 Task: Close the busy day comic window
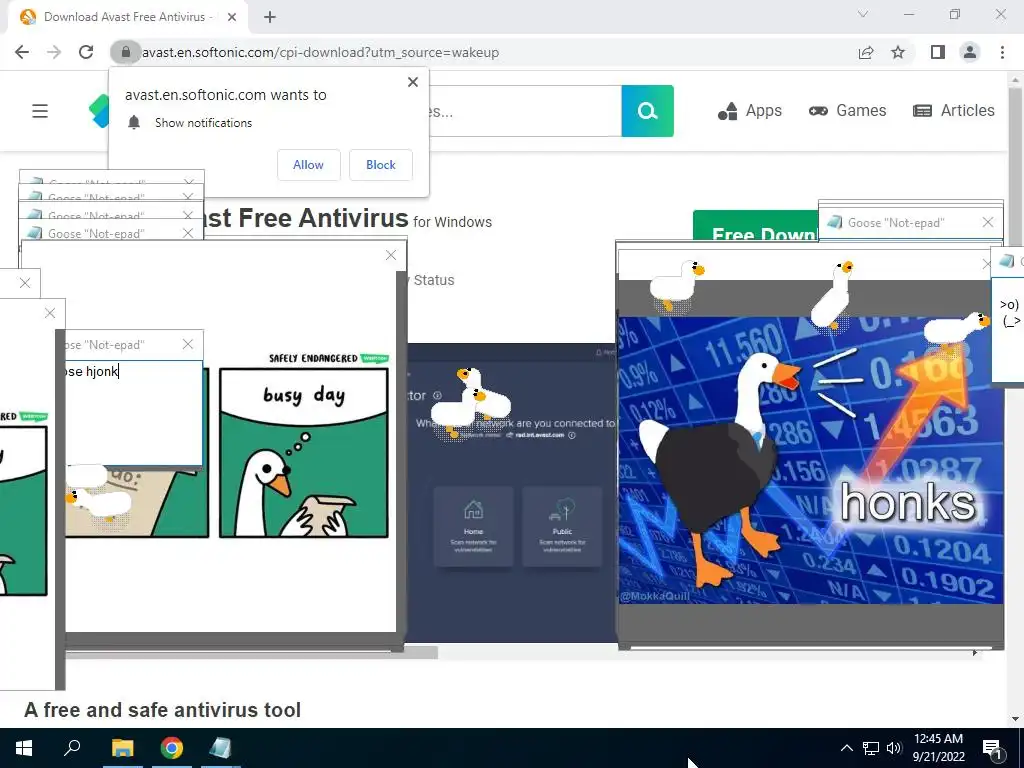pos(391,255)
